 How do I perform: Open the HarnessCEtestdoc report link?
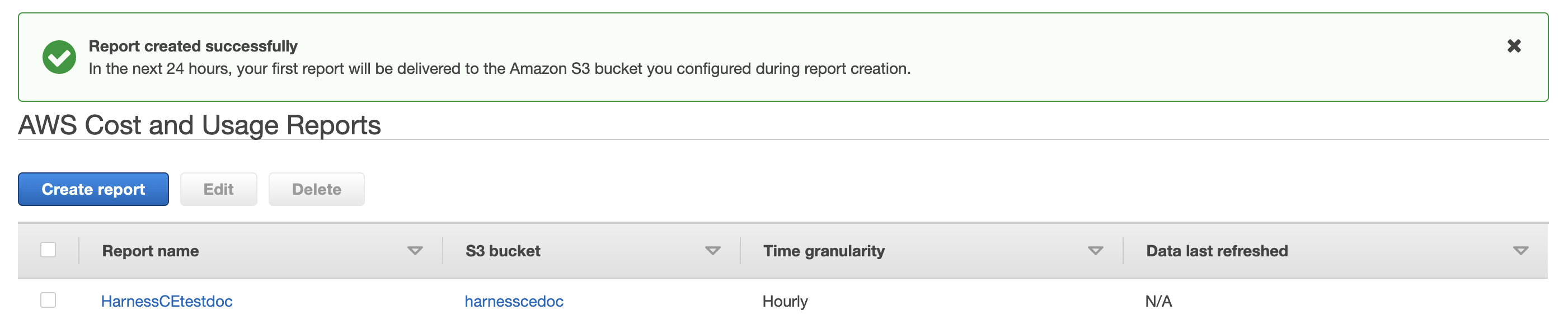coord(167,301)
